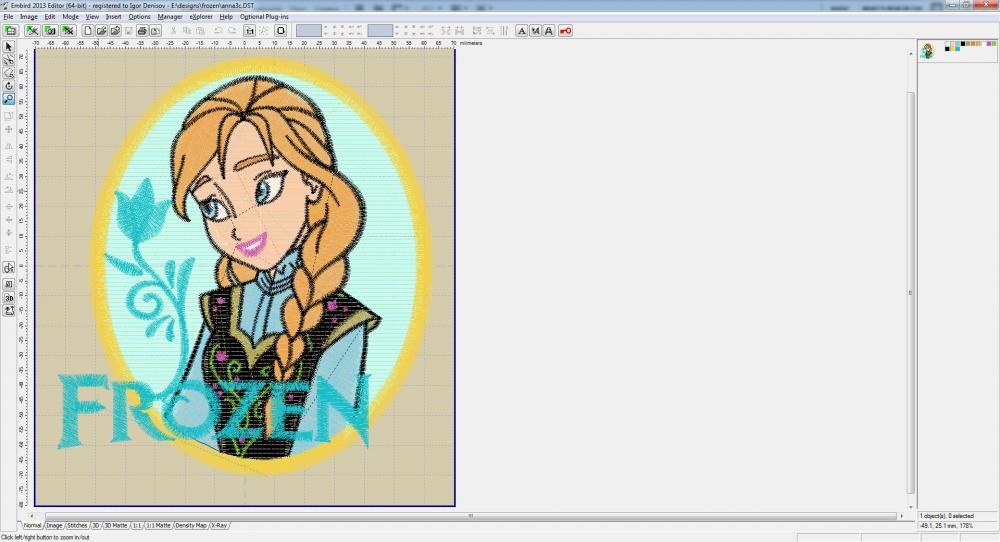Click the bottom icon in left toolbar
Viewport: 1000px width, 542px height.
coord(8,311)
